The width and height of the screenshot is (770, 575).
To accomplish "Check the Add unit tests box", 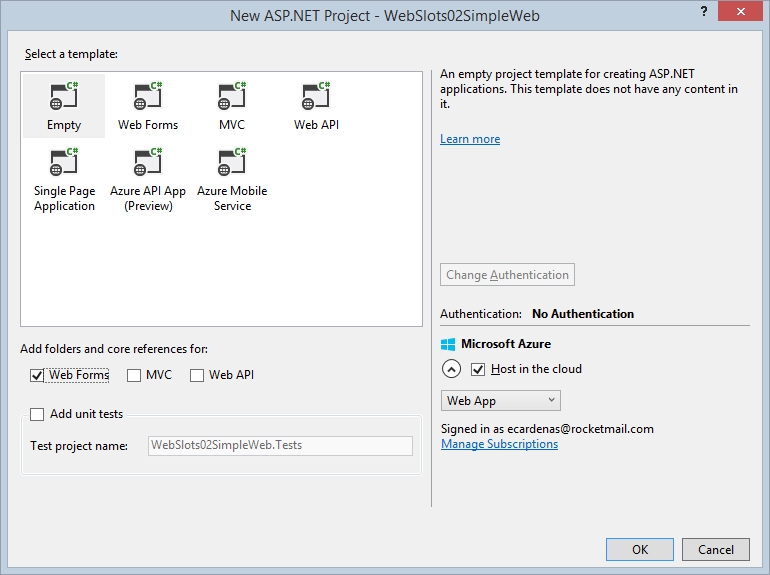I will tap(37, 414).
